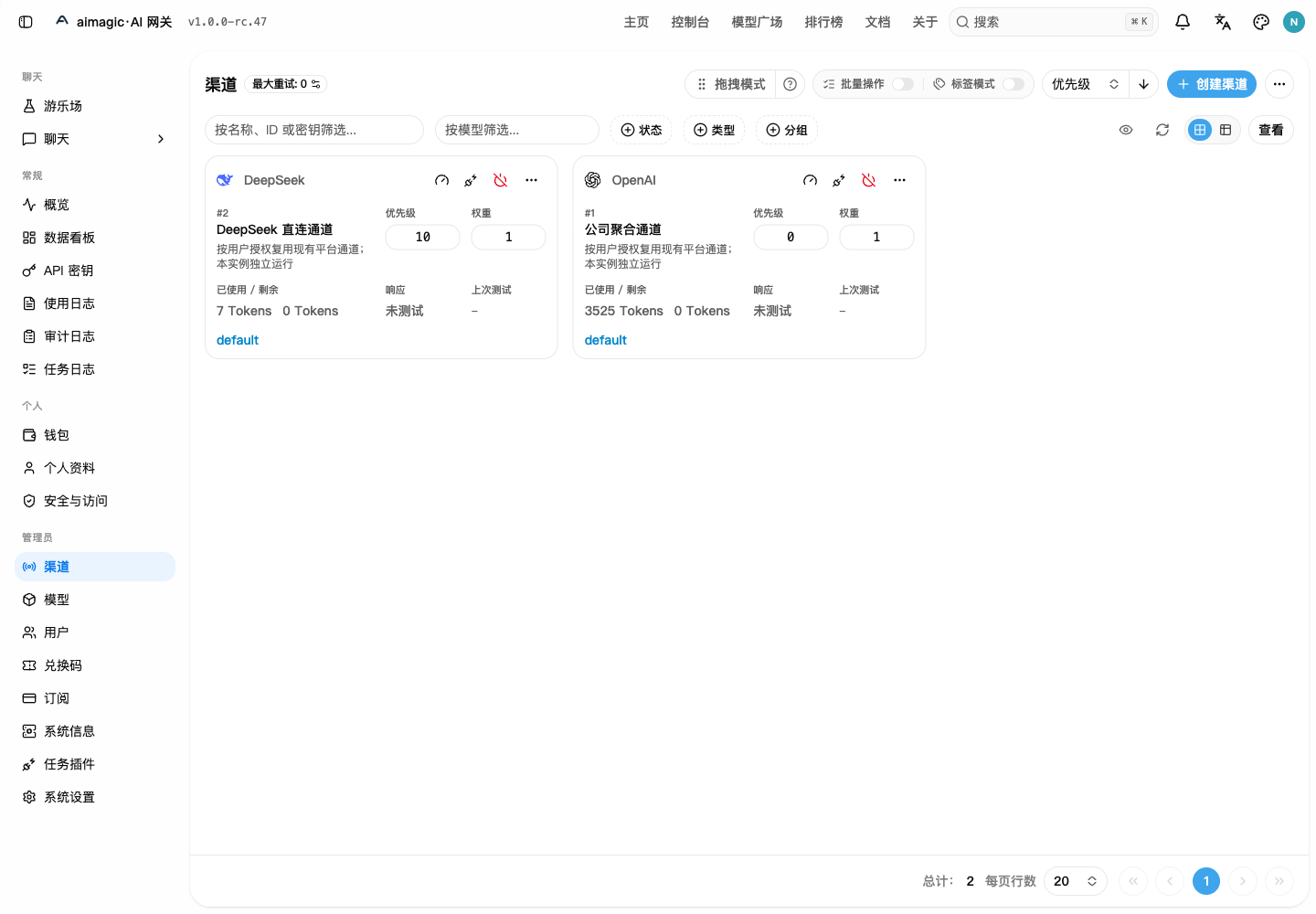Disable OpenAI channel power icon
This screenshot has width=1316, height=914.
(869, 180)
